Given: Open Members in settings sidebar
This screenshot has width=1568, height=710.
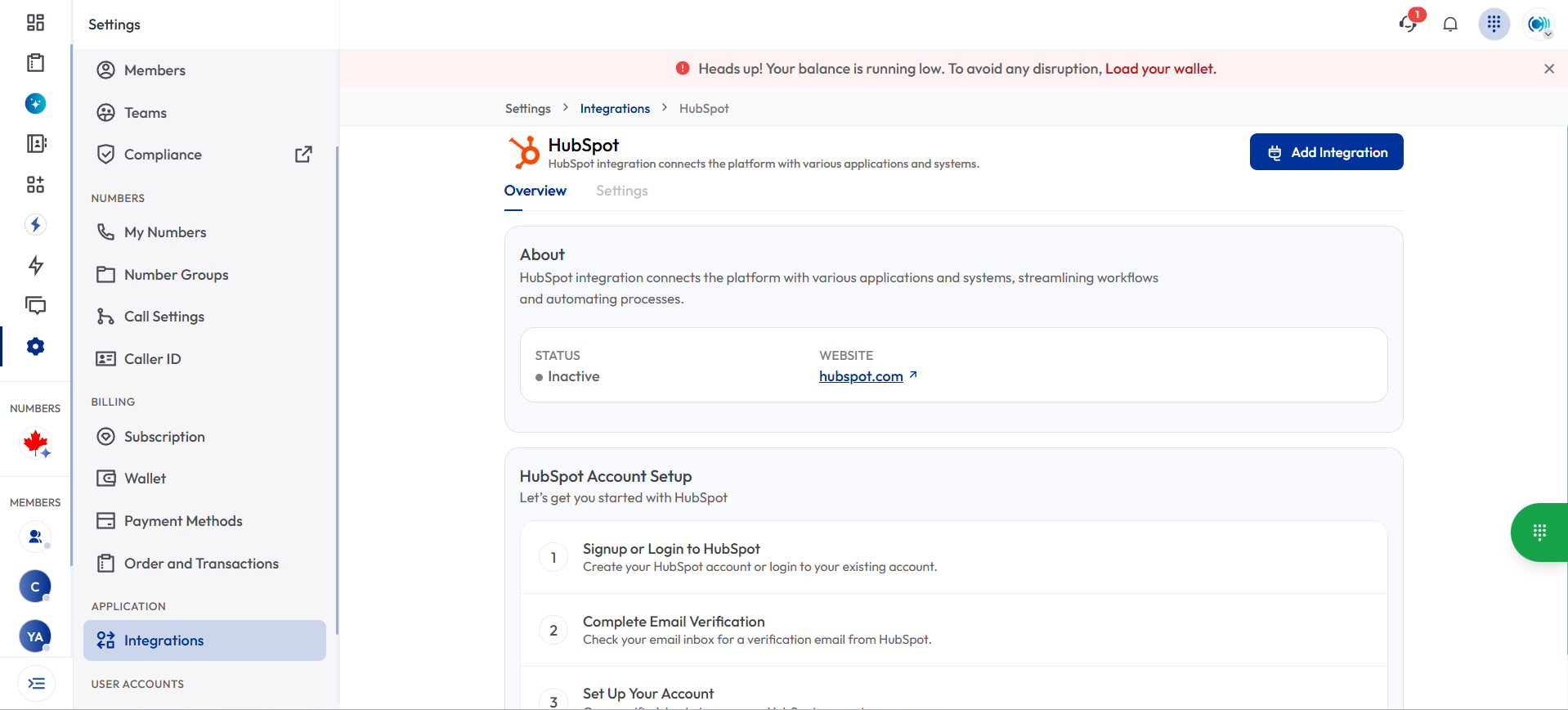Looking at the screenshot, I should pos(204,70).
